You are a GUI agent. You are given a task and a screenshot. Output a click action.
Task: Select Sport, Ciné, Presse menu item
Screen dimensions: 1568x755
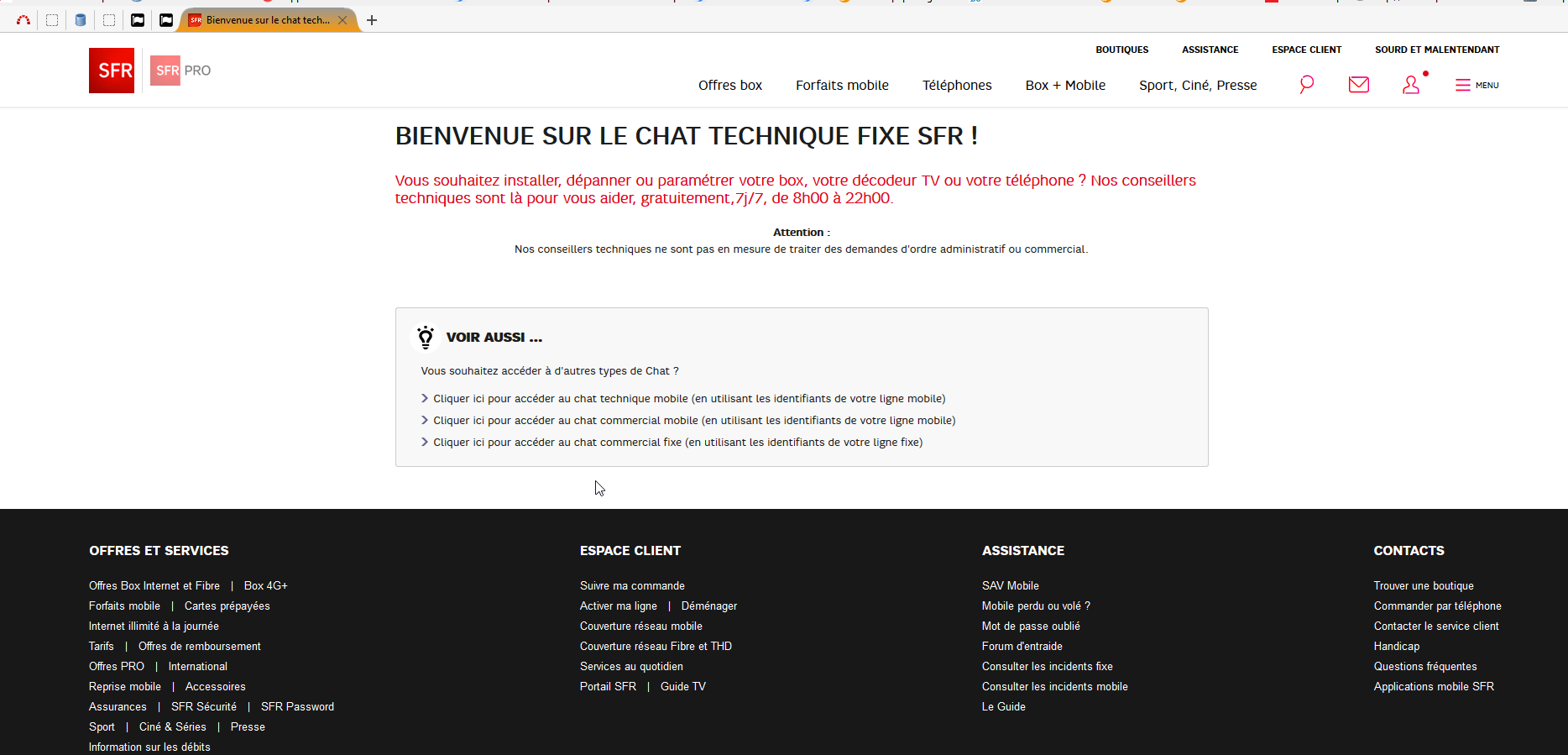(1198, 86)
